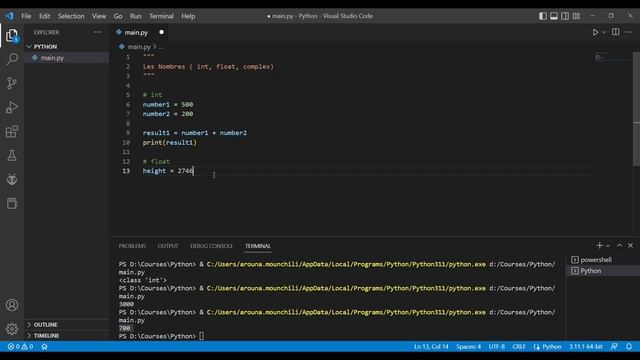The height and width of the screenshot is (360, 640).
Task: Click the VS Code logo icon
Action: point(9,16)
